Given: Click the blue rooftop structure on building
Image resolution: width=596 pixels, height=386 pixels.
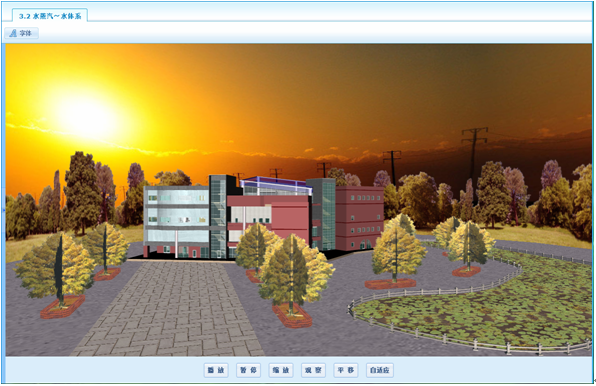Looking at the screenshot, I should (276, 185).
